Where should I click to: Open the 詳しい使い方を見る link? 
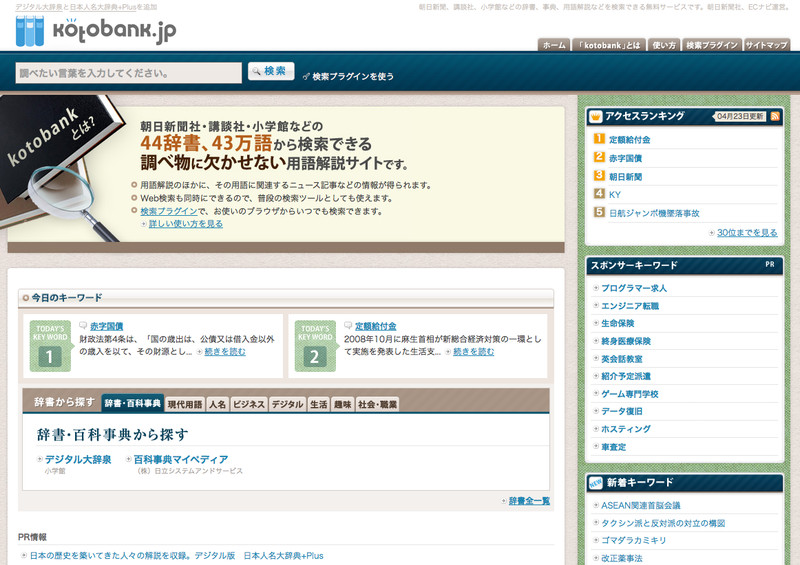[x=186, y=224]
